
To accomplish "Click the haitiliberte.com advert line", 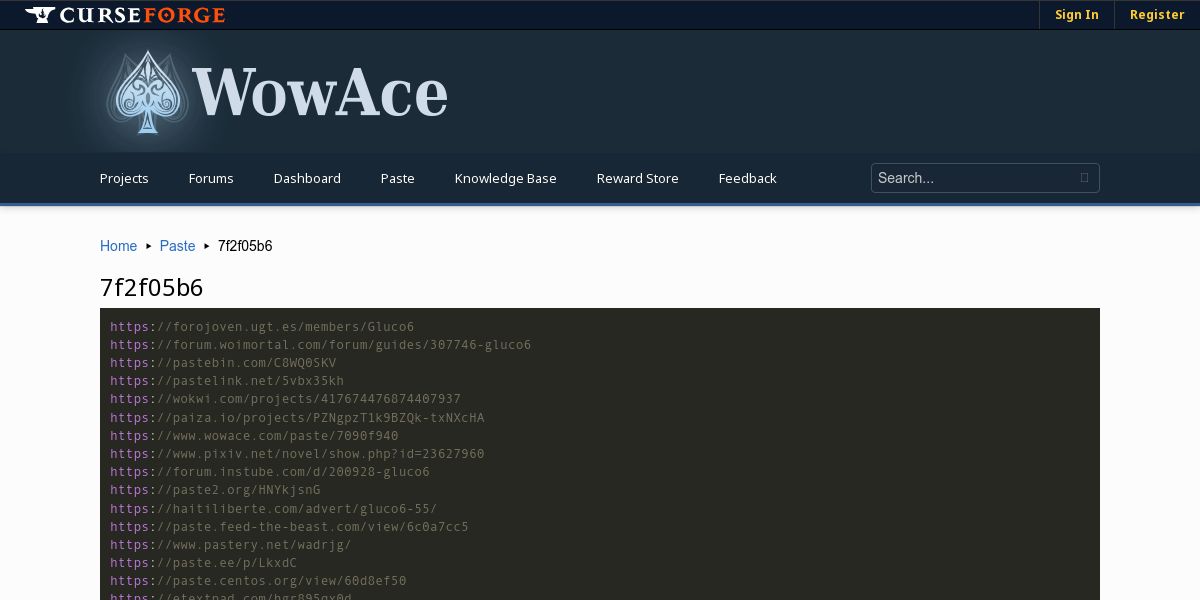I will click(273, 509).
